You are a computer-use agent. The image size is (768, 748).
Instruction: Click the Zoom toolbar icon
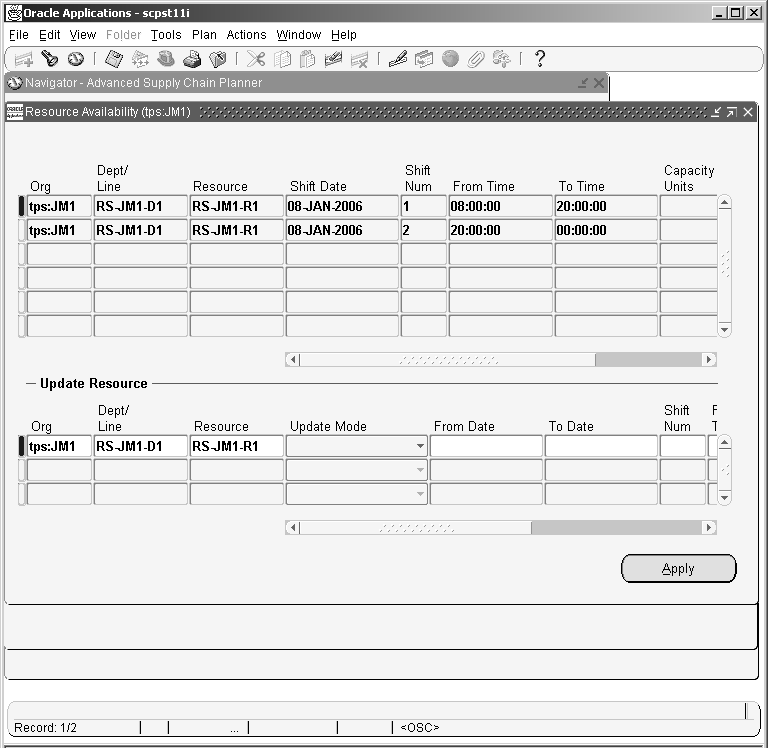424,59
